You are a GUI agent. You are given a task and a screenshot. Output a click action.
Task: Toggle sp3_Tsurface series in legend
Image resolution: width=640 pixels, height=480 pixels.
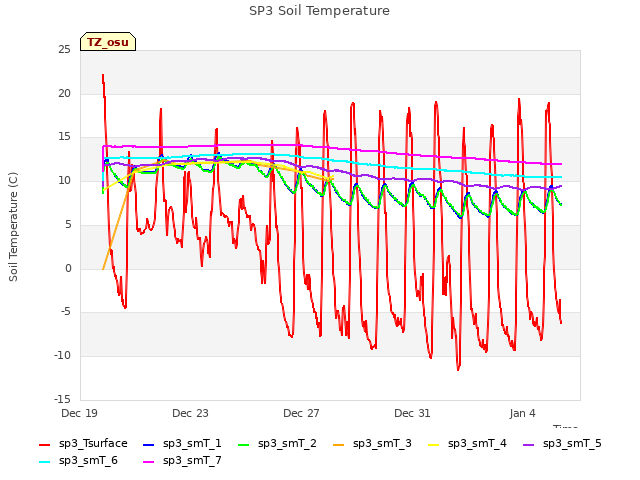click(83, 444)
